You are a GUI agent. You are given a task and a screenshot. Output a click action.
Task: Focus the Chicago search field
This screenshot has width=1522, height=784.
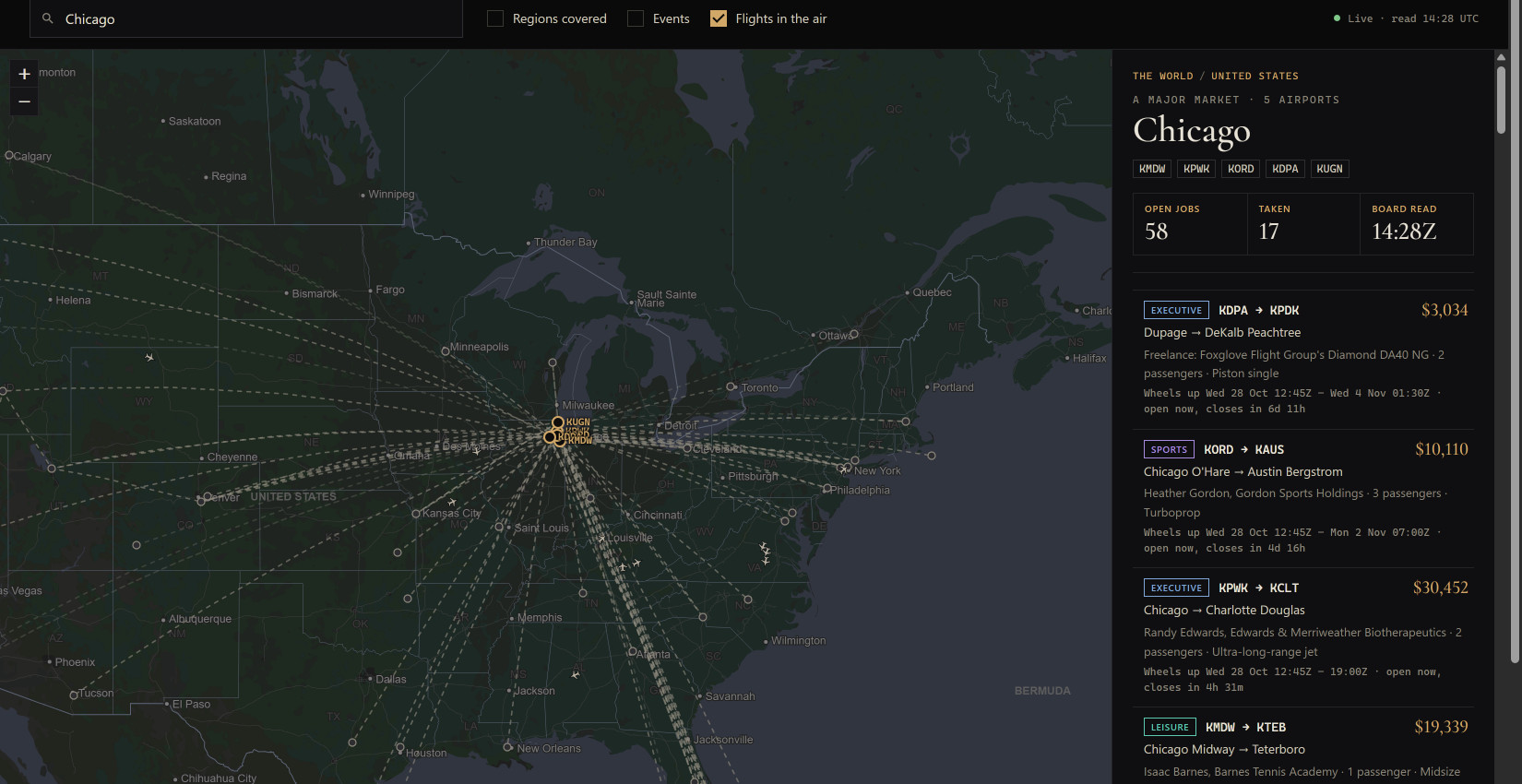tap(246, 18)
